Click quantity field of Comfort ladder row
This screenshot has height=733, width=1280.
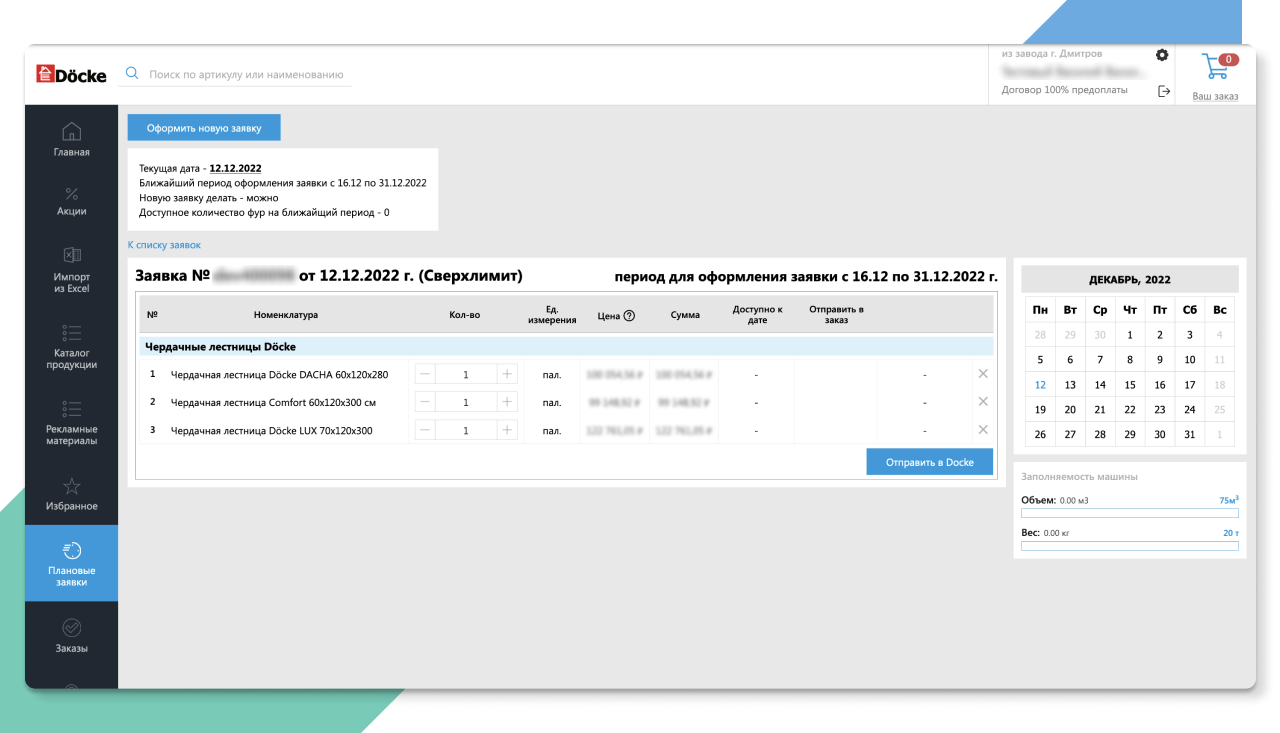pos(466,402)
